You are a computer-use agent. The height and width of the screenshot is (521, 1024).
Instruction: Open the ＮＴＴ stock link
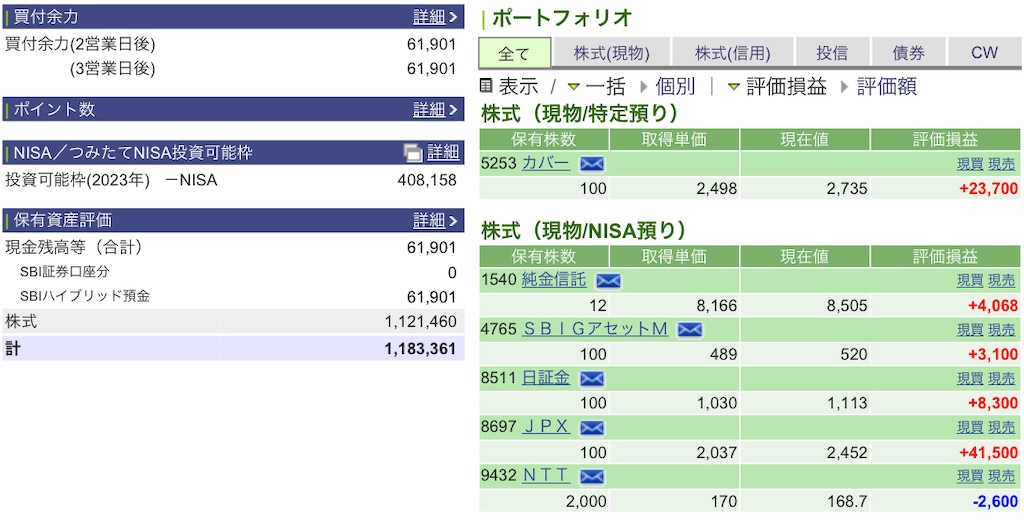pos(546,476)
